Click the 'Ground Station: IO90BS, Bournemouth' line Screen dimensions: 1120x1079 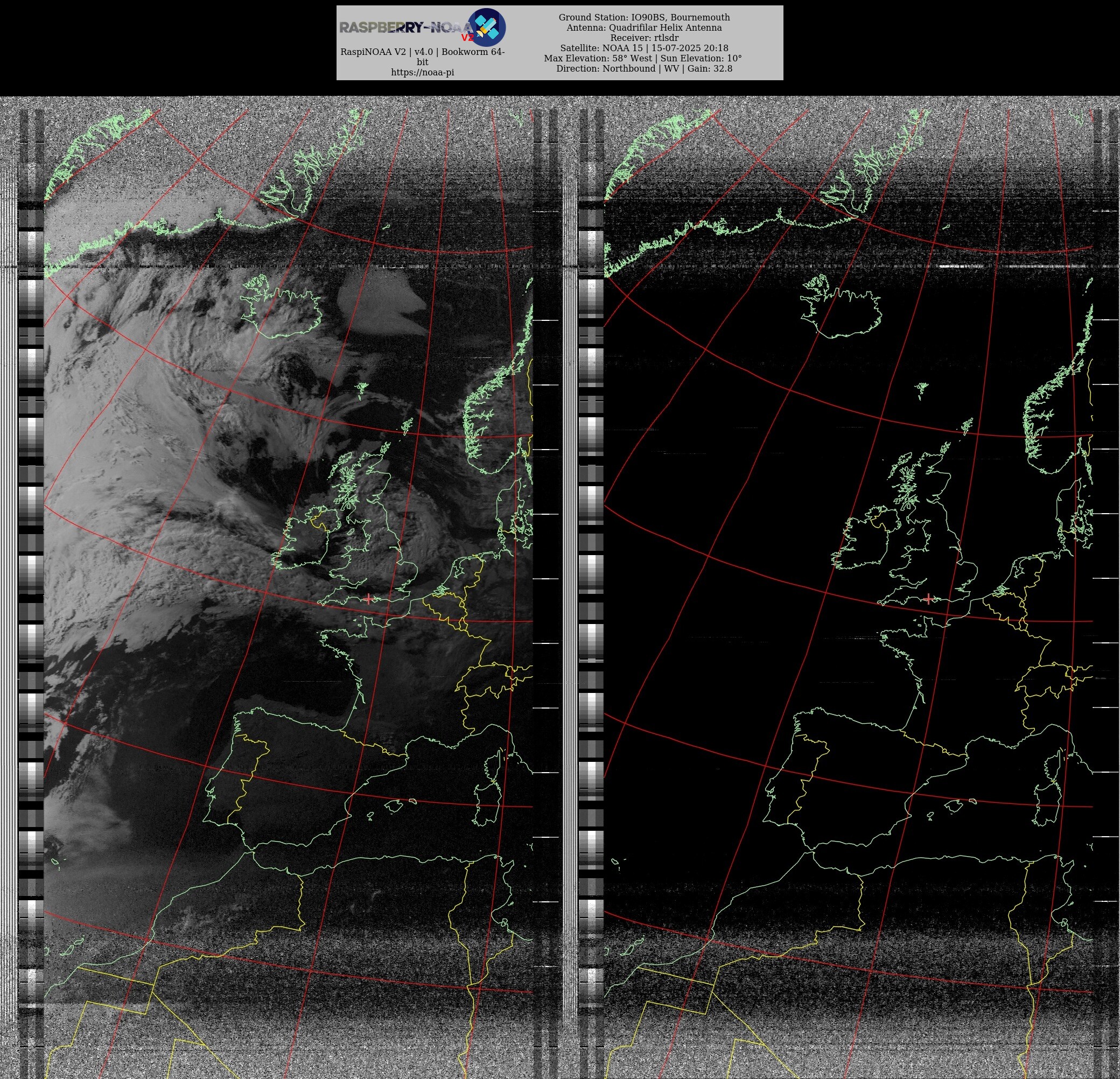pos(644,17)
